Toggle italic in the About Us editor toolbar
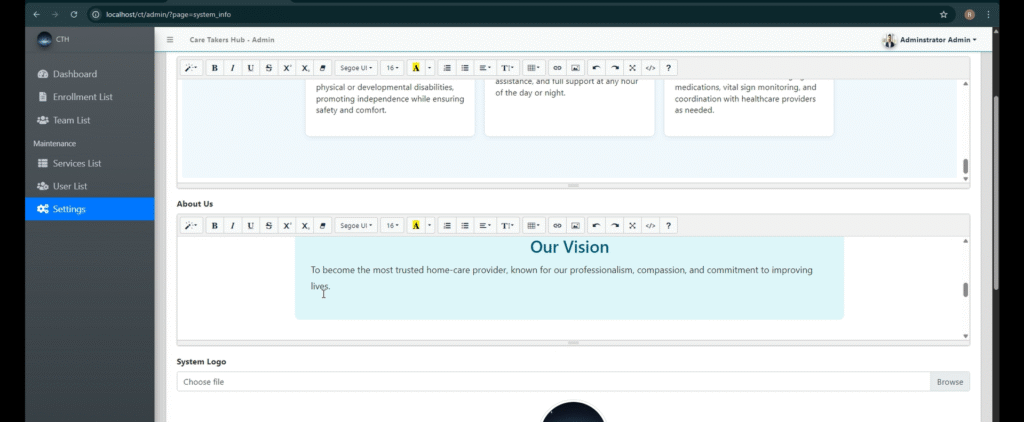 232,225
